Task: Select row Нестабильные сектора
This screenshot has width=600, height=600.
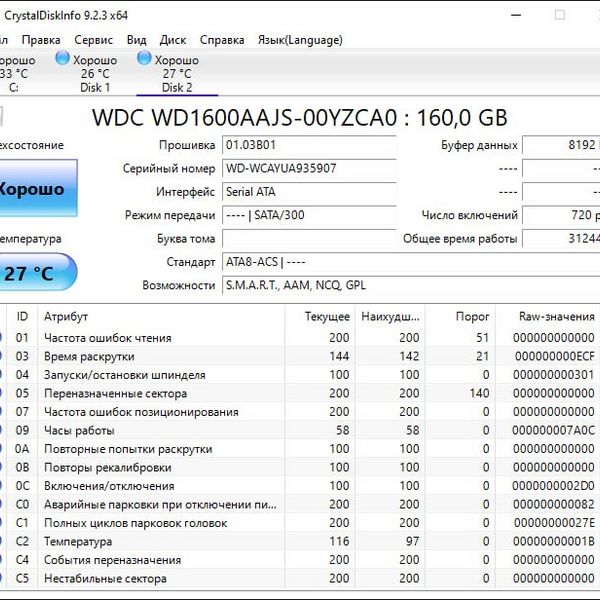Action: point(300,578)
